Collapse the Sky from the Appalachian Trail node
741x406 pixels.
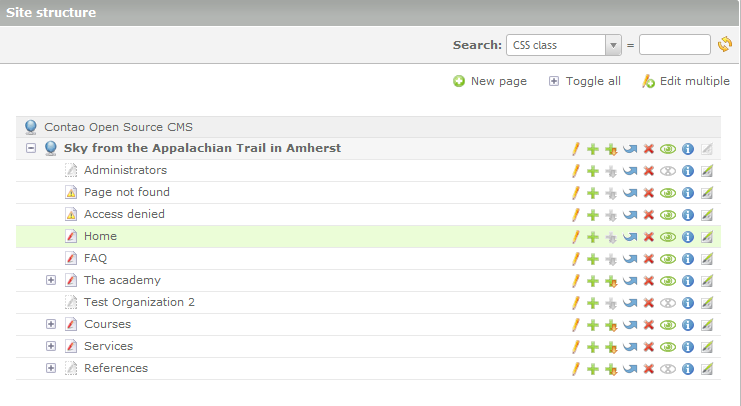pyautogui.click(x=31, y=149)
